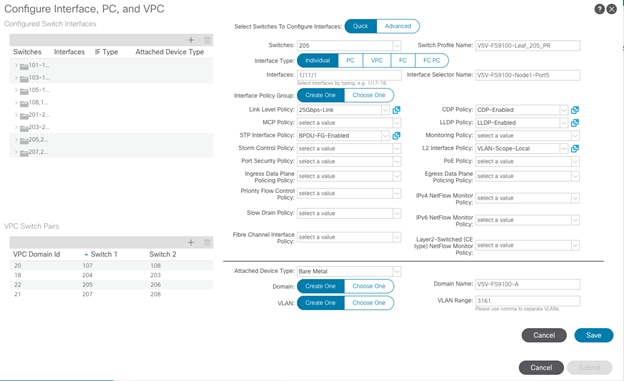Select VPC interface type
Image resolution: width=624 pixels, height=381 pixels.
tap(376, 61)
